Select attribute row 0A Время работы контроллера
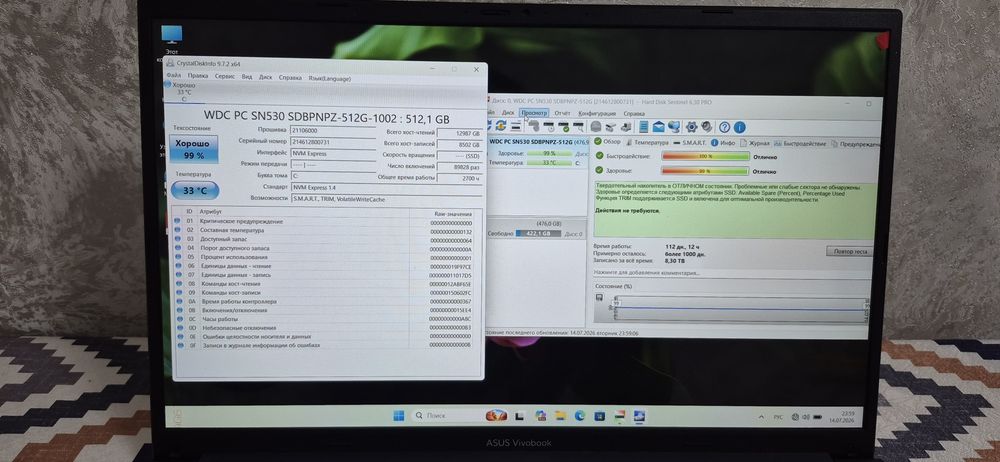The width and height of the screenshot is (1000, 462). 325,301
